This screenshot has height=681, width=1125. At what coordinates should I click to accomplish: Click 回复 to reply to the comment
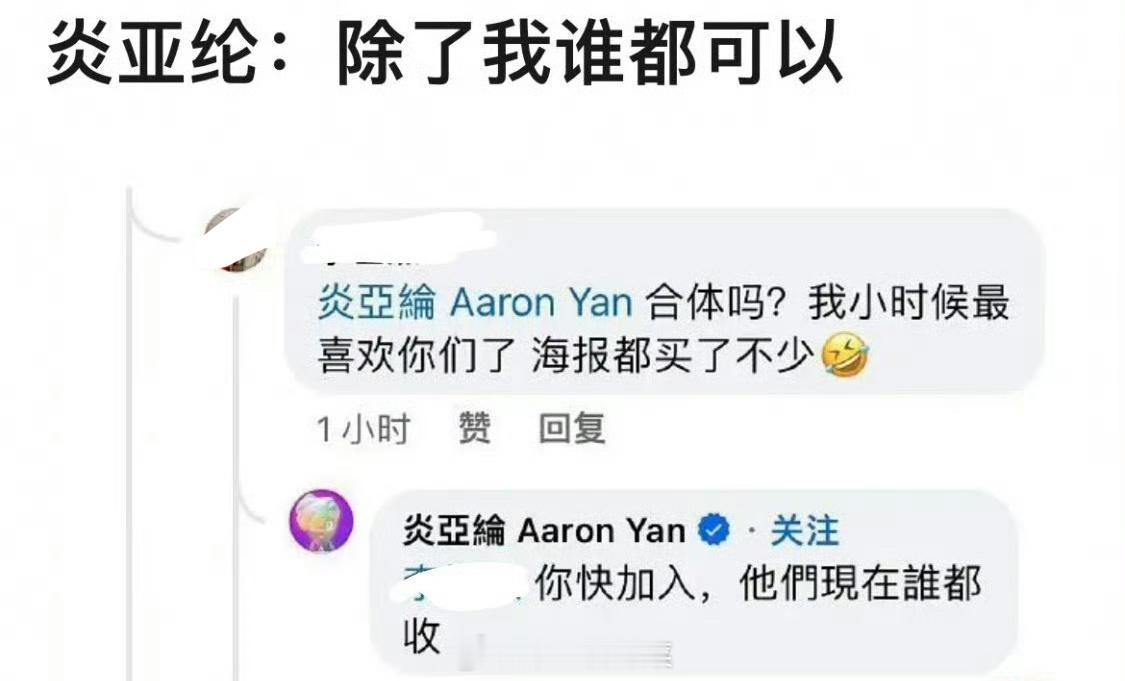[x=572, y=428]
